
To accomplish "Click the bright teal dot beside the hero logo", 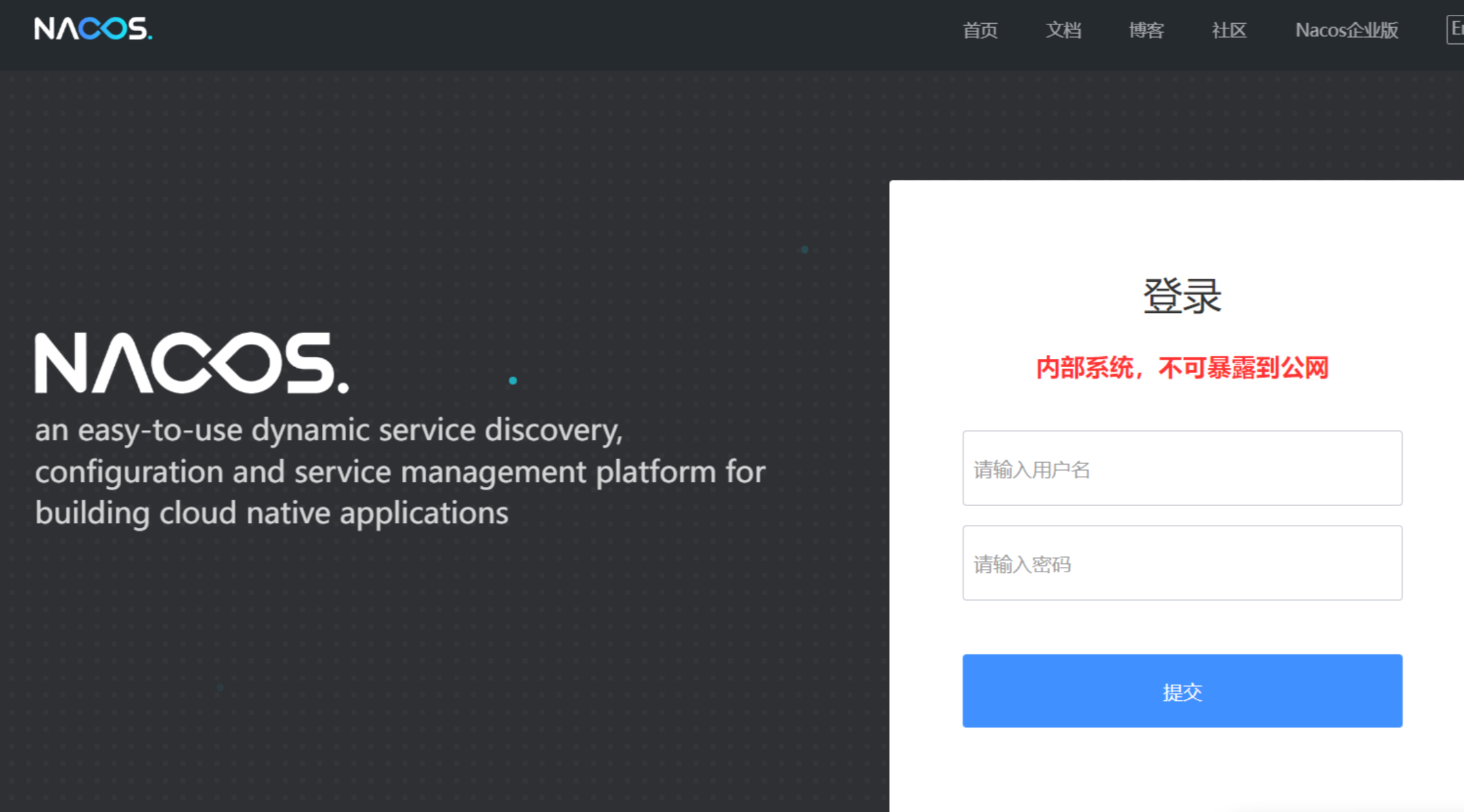I will click(513, 381).
